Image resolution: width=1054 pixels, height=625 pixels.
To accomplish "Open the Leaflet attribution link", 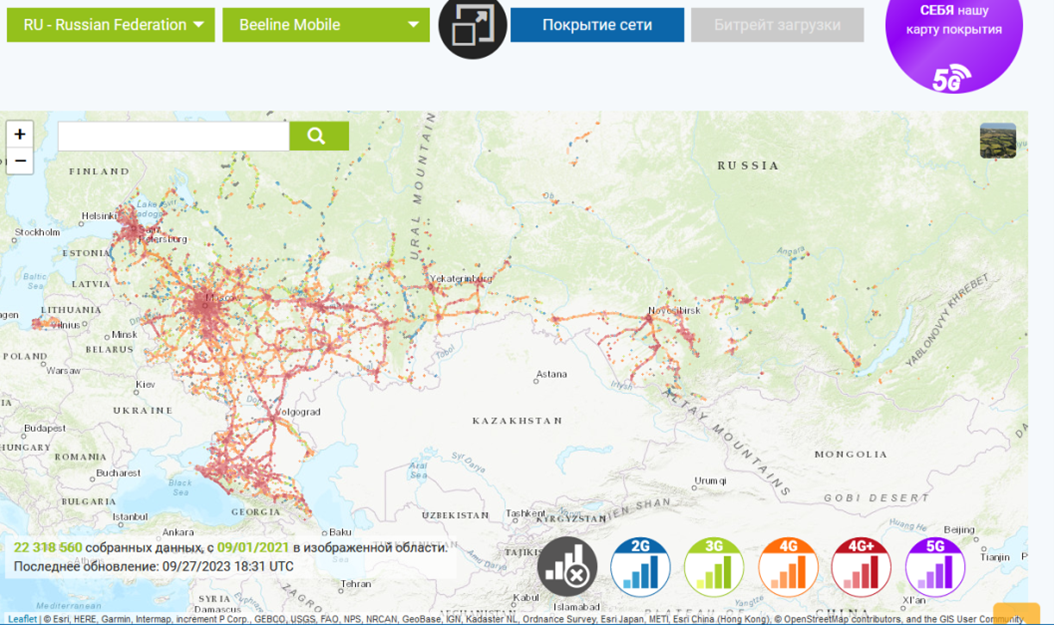I will point(22,619).
